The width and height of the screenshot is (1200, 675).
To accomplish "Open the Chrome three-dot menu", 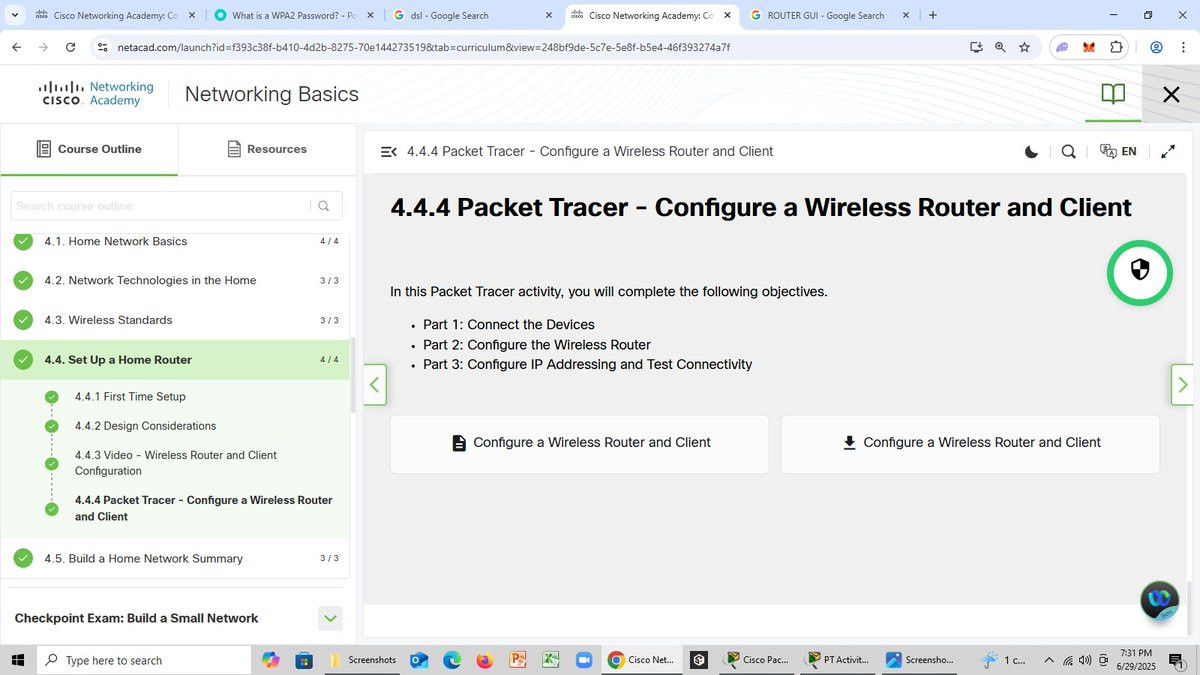I will coord(1183,47).
